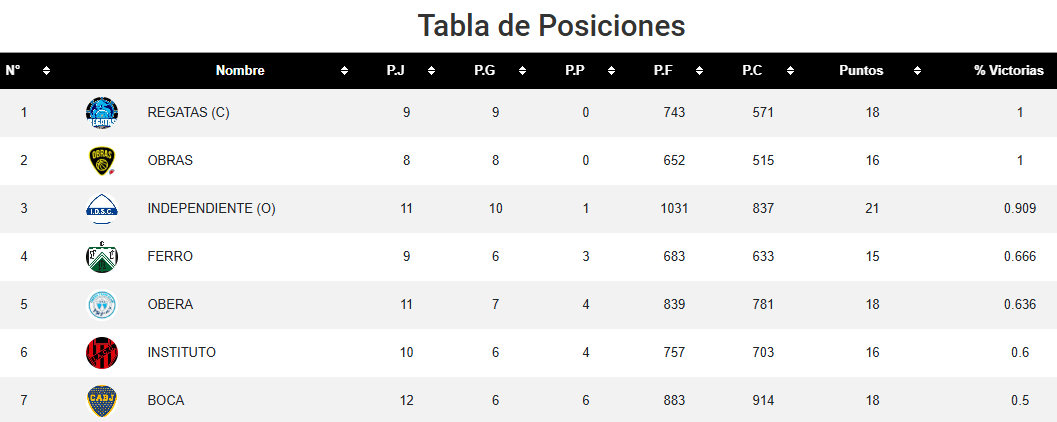Click the Instituto team logo
The height and width of the screenshot is (422, 1057).
click(x=102, y=353)
